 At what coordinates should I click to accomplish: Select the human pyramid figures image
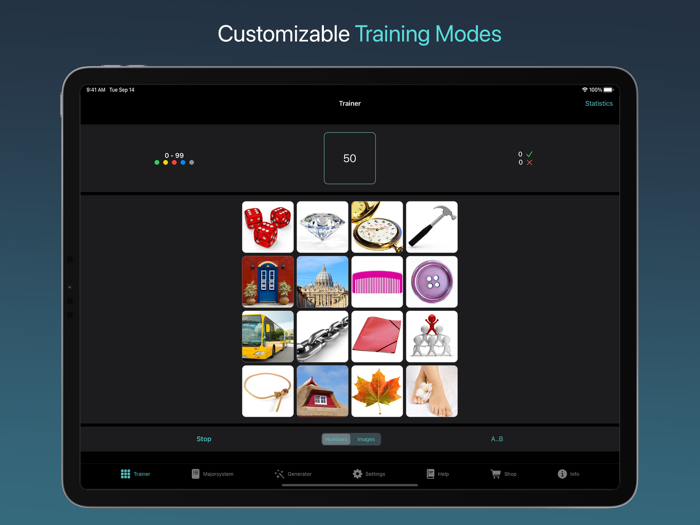click(x=432, y=336)
